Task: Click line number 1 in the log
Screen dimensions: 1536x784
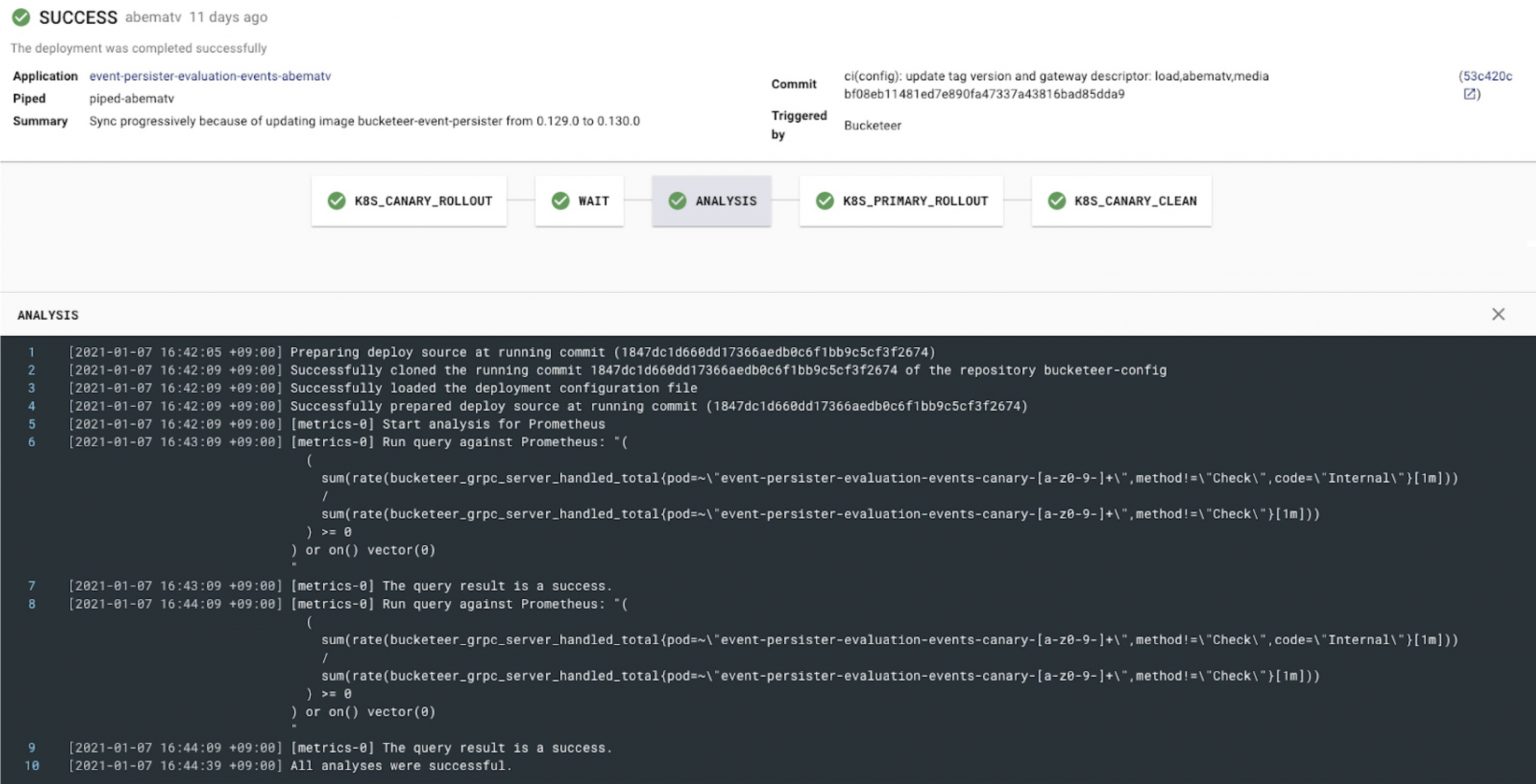Action: click(x=31, y=352)
